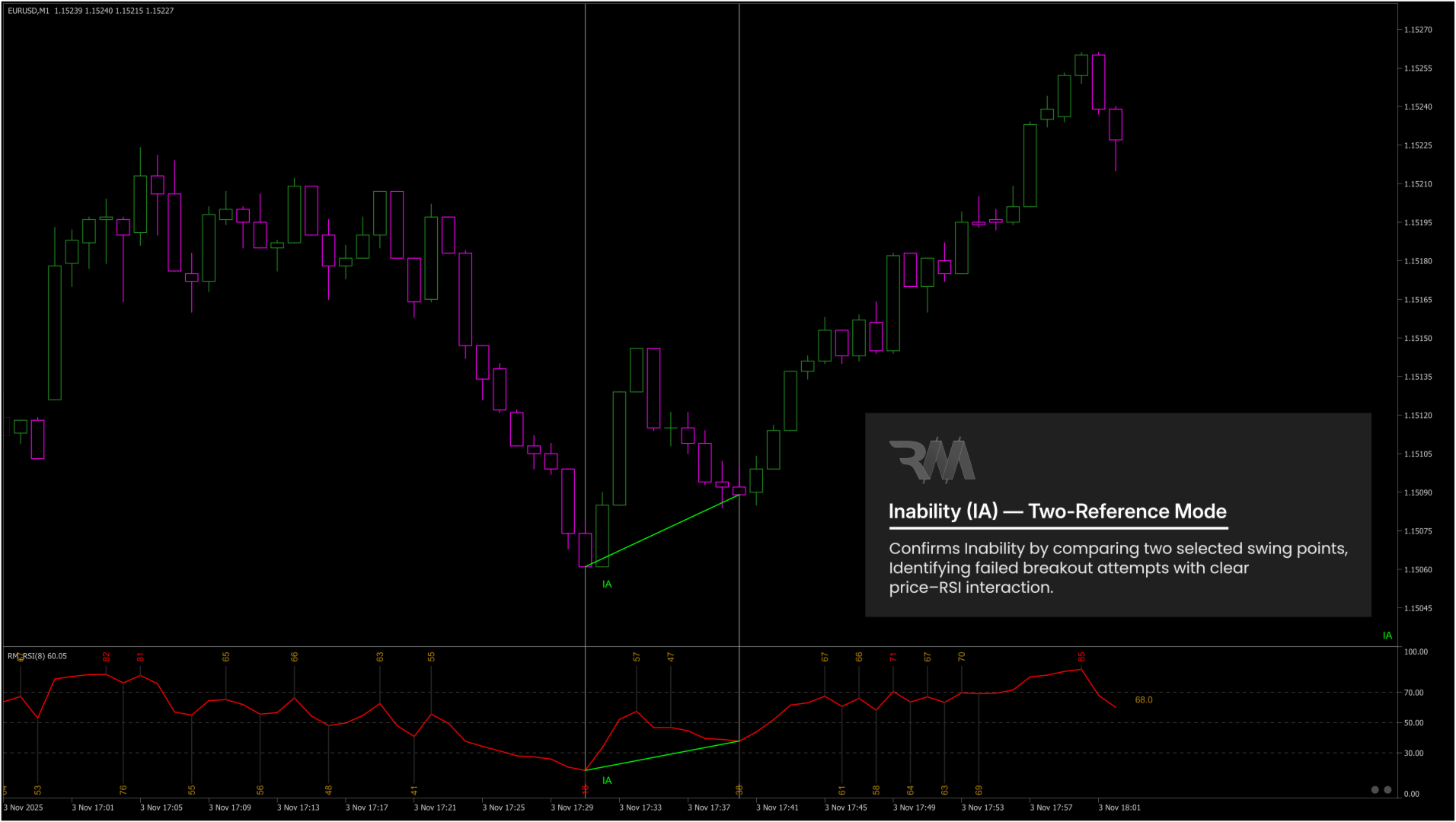Screen dimensions: 1456x822
Task: Click the orange 68.0 RSI value label
Action: click(1143, 700)
